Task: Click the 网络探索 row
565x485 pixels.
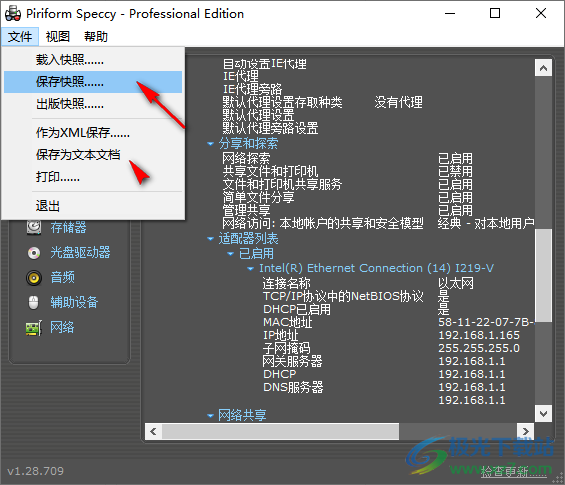Action: point(246,159)
